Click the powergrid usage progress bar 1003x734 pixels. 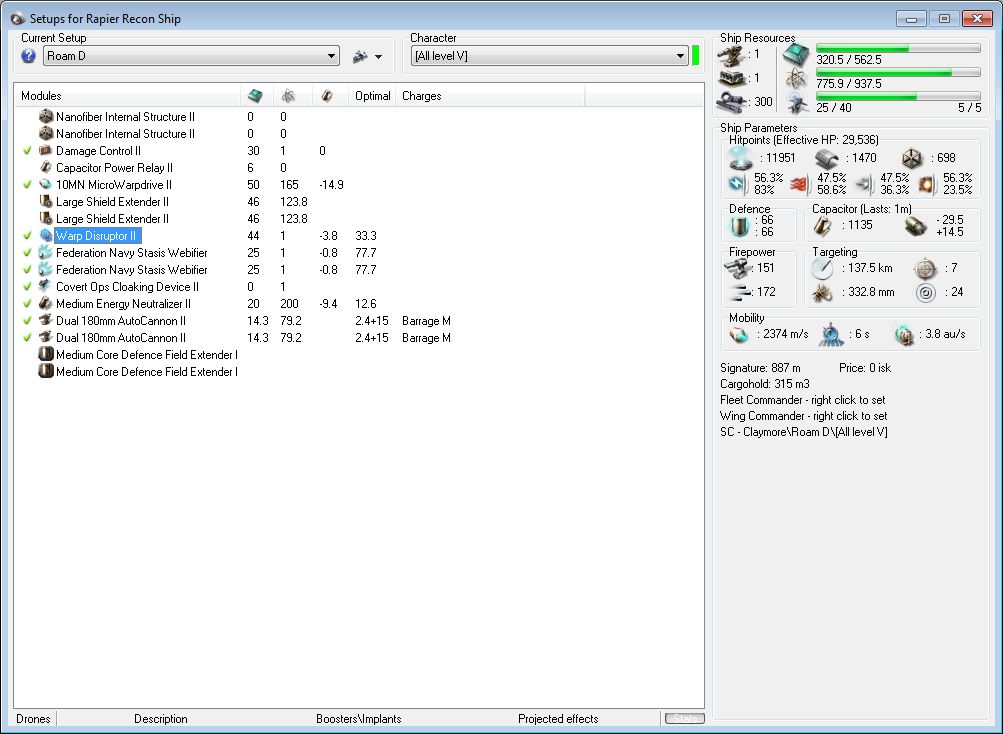point(898,72)
